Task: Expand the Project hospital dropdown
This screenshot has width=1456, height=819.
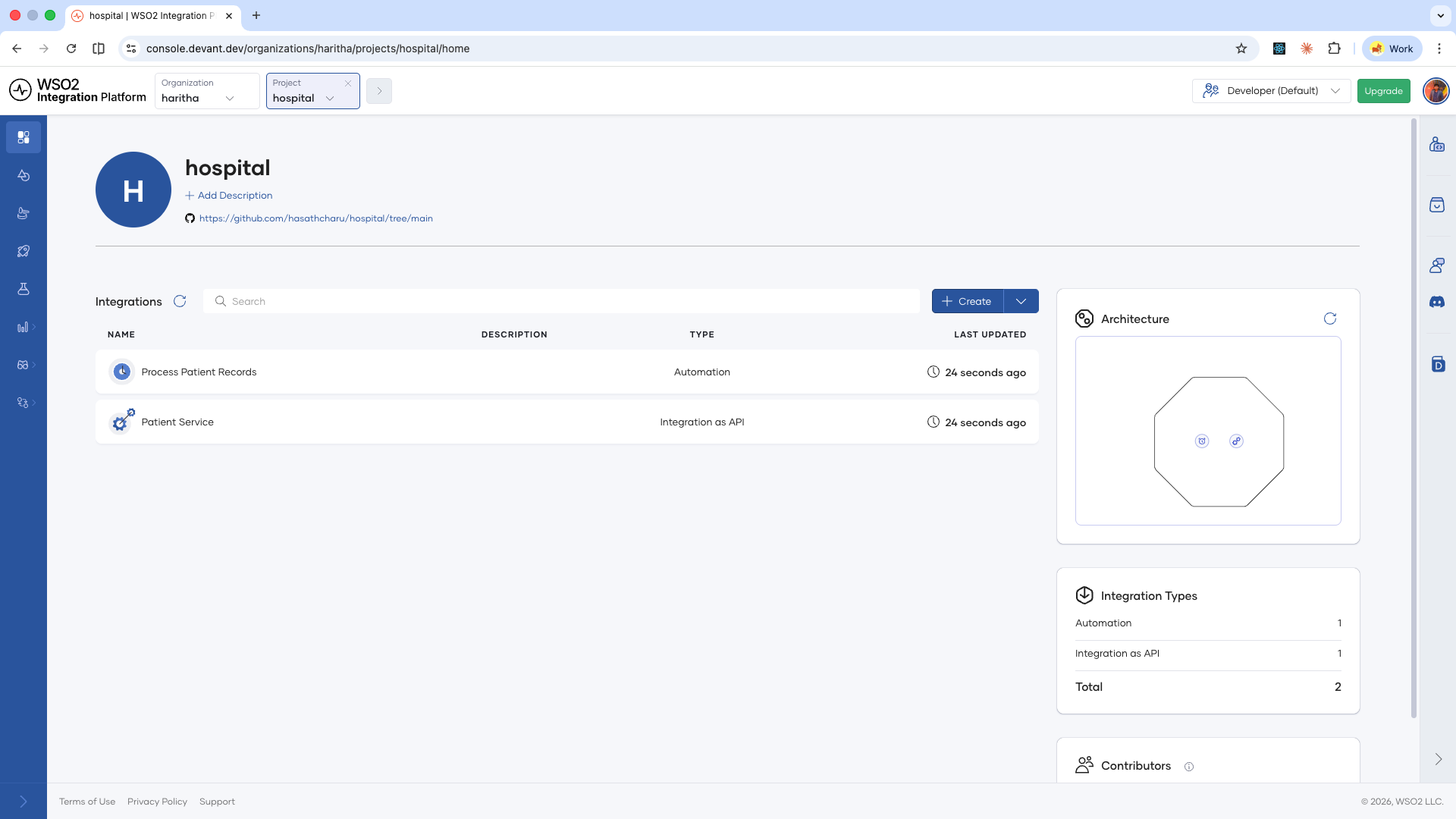Action: [312, 91]
